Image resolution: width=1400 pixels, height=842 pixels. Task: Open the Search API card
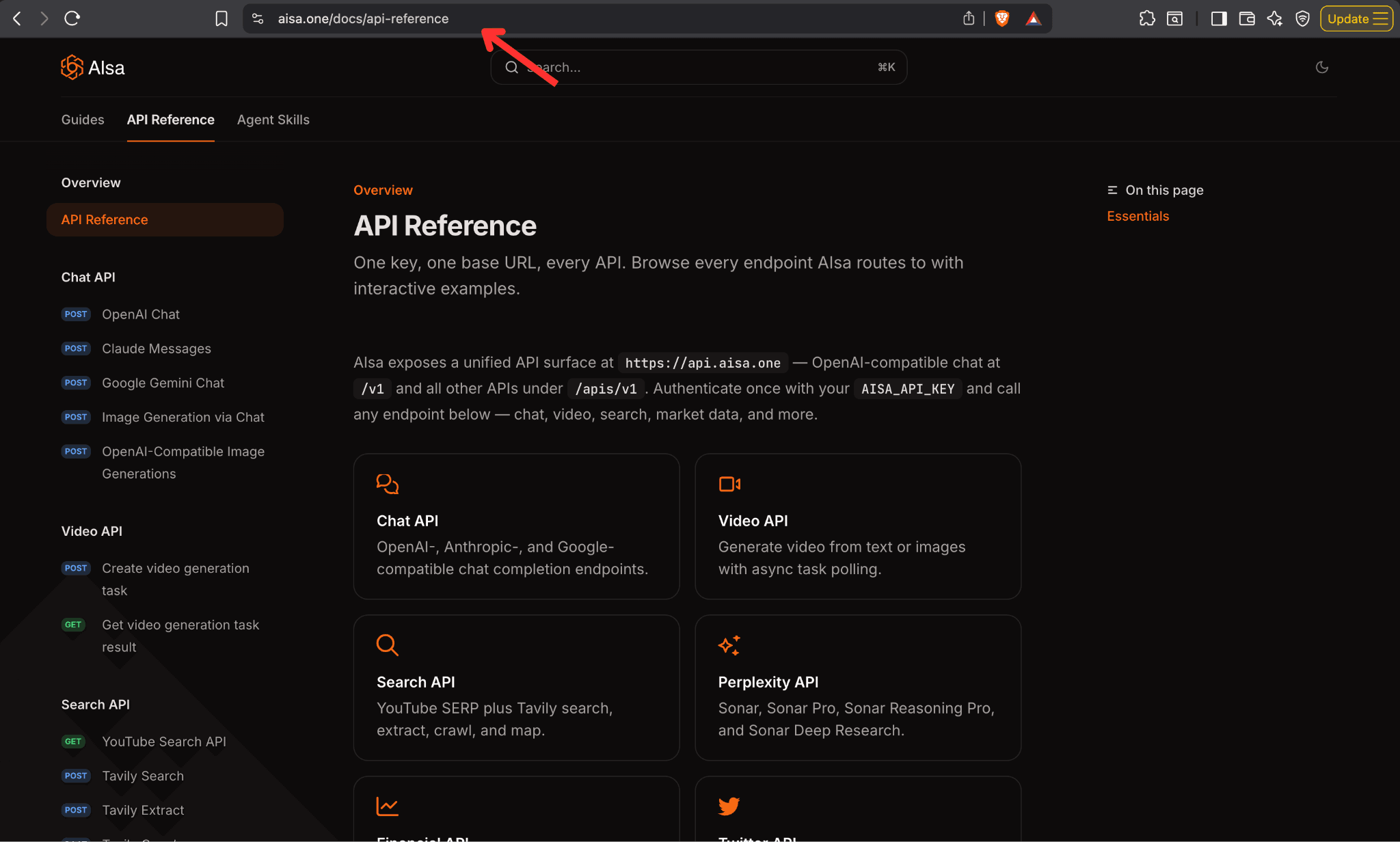pos(516,688)
